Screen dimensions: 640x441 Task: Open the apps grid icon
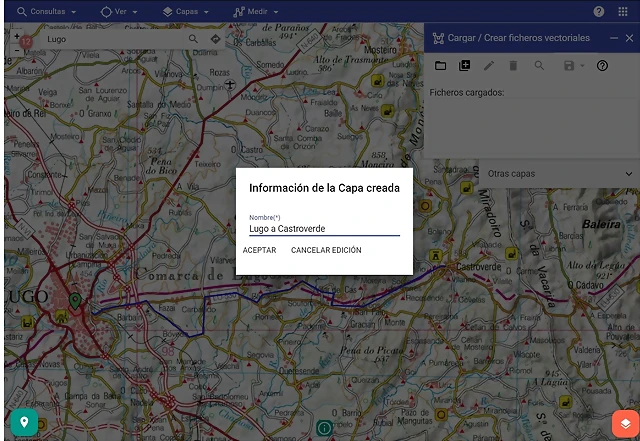tap(623, 11)
